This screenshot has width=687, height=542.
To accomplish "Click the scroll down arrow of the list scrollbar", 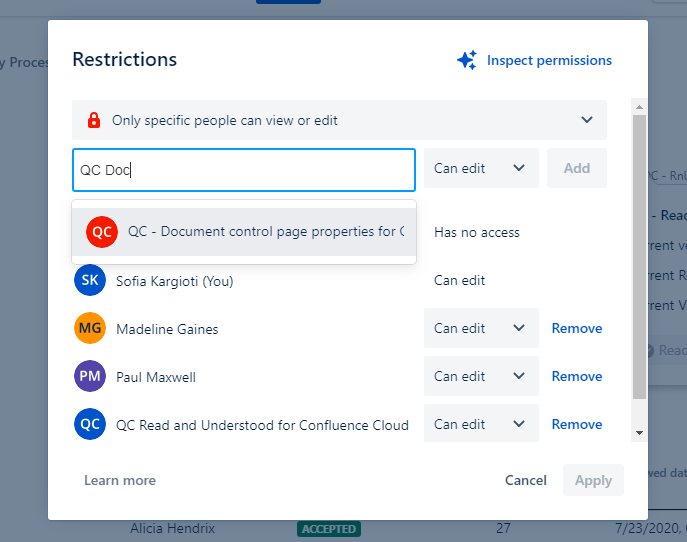I will click(x=639, y=433).
